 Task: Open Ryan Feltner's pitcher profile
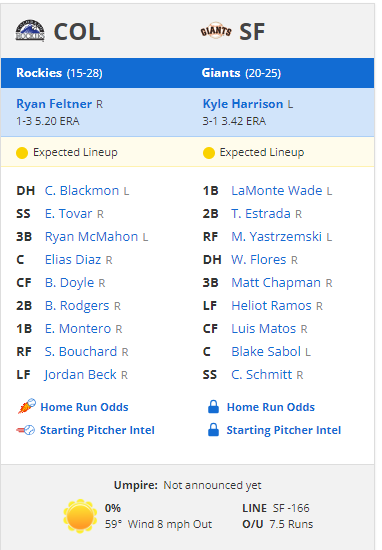54,104
